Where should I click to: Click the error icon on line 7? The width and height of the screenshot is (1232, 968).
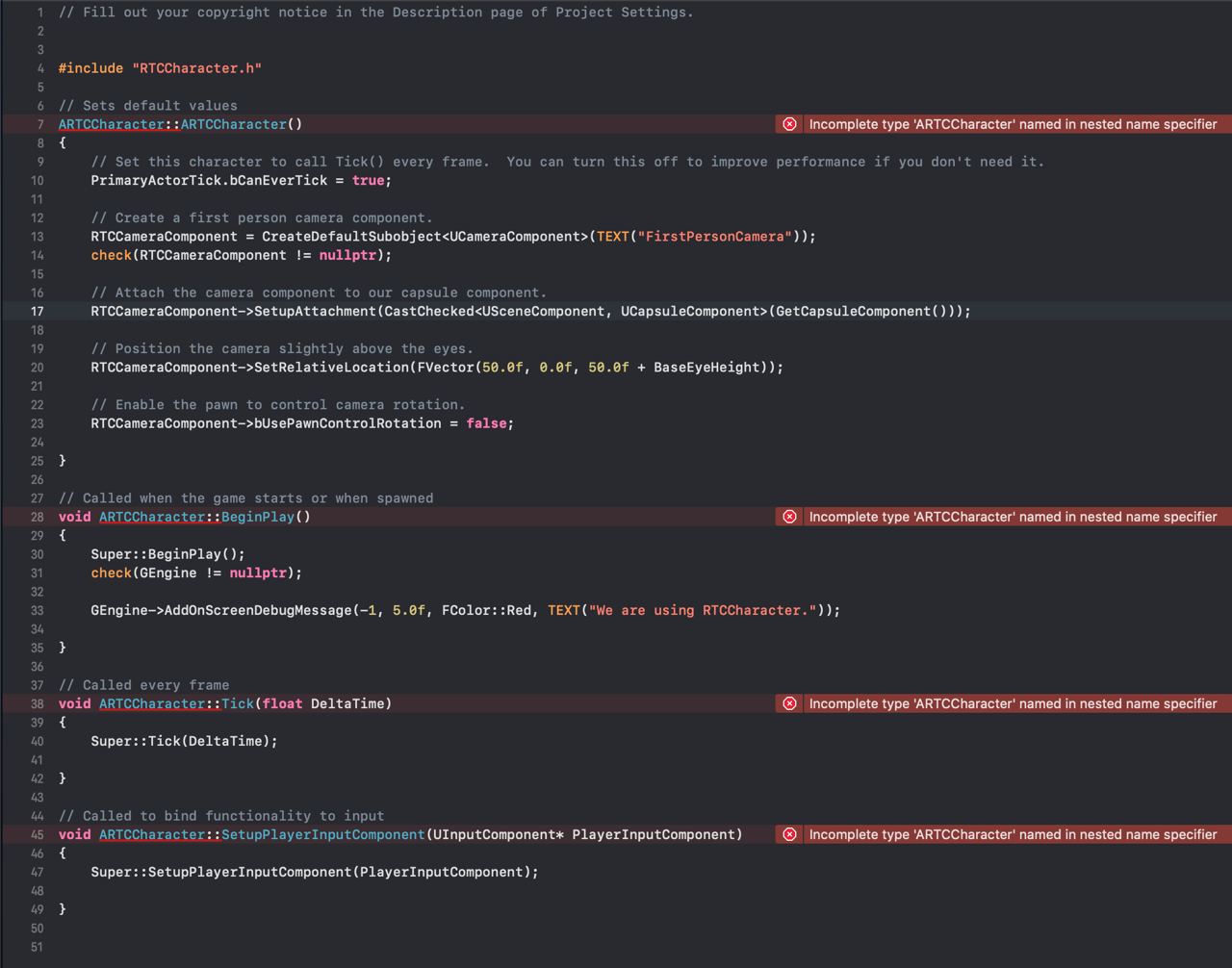point(789,124)
